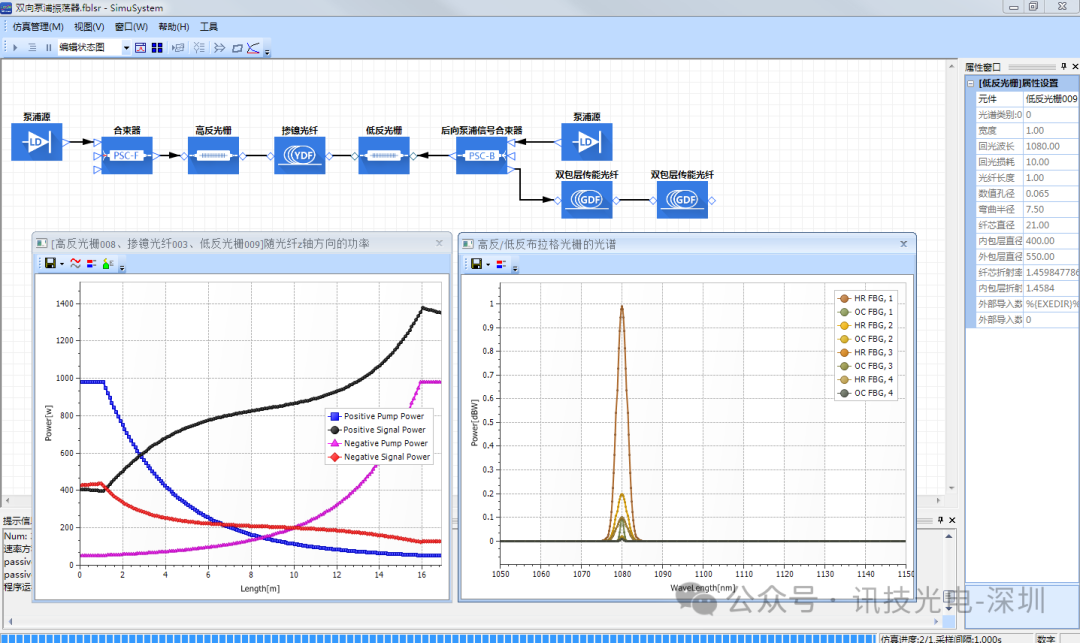Close the power-along-fiber plot window

coord(439,243)
